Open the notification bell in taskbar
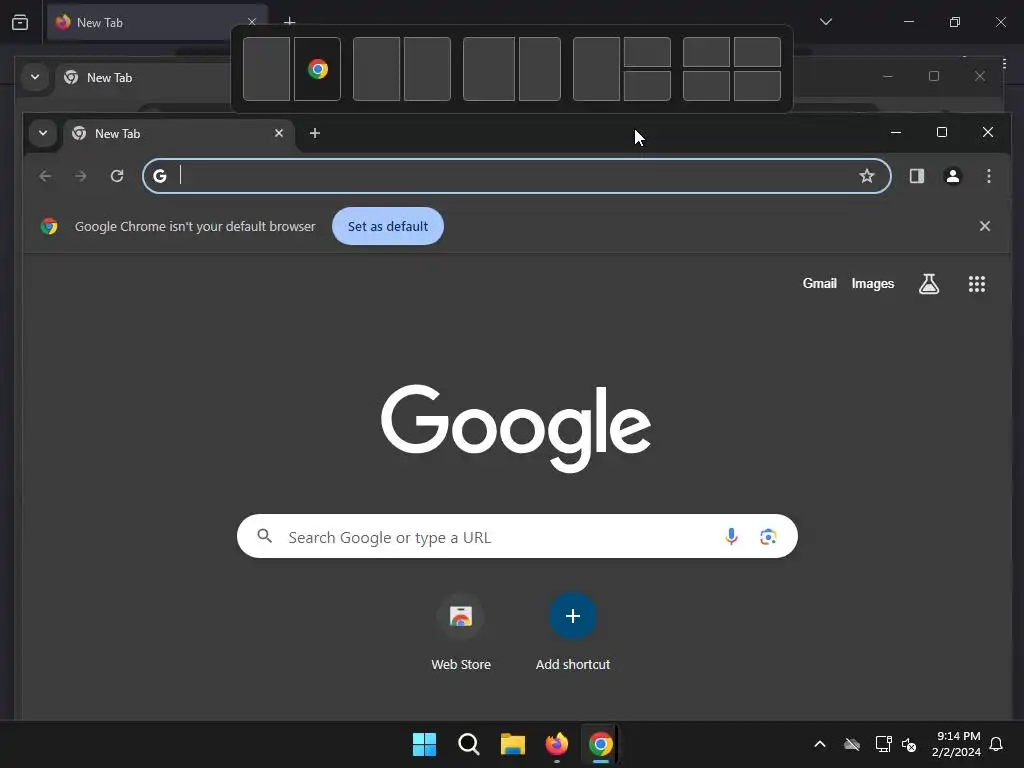 click(x=996, y=744)
